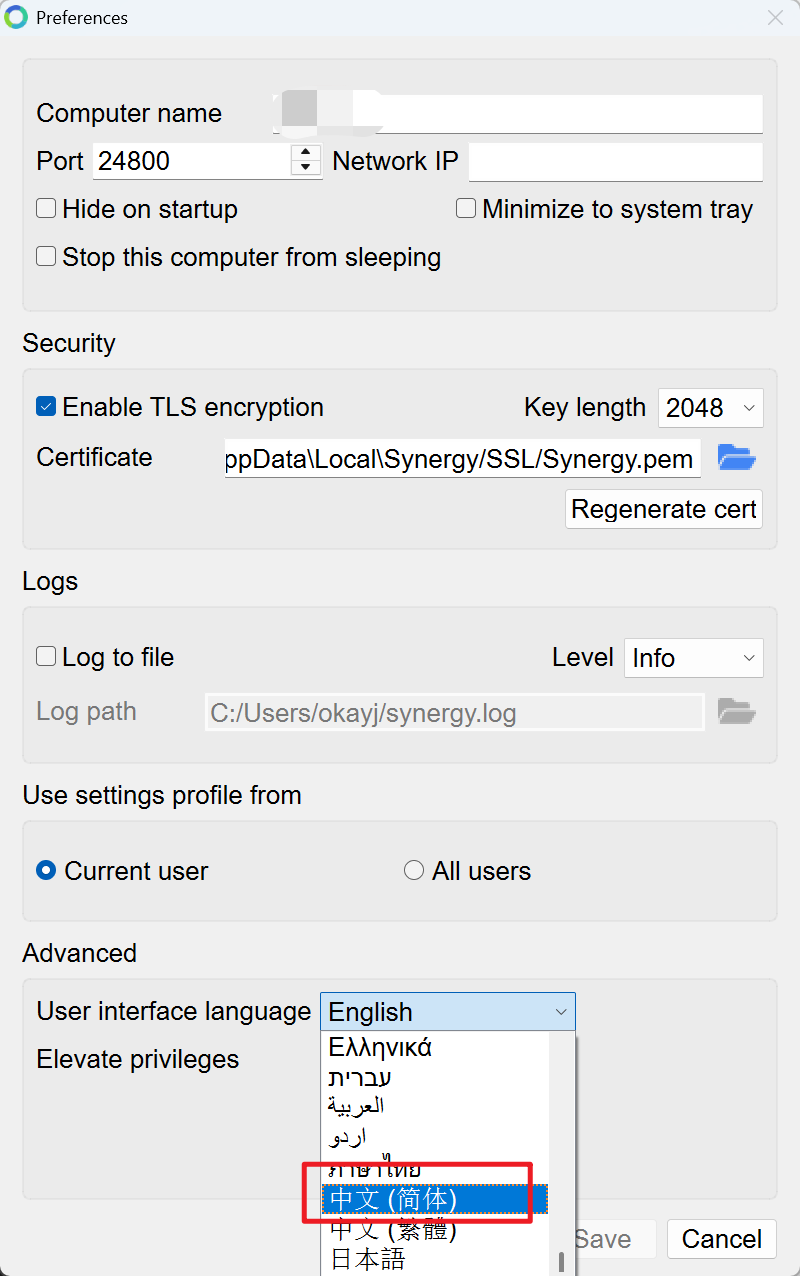Click the Port number field 24800
The height and width of the screenshot is (1276, 800).
[192, 161]
